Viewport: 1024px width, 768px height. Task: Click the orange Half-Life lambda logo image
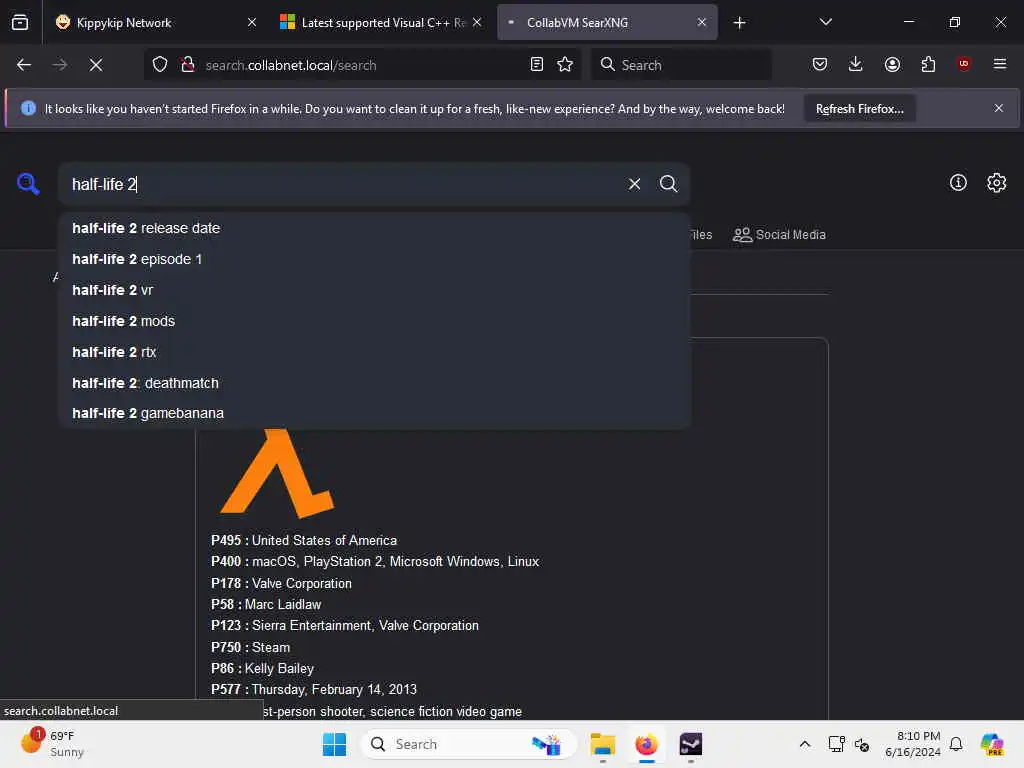tap(278, 473)
